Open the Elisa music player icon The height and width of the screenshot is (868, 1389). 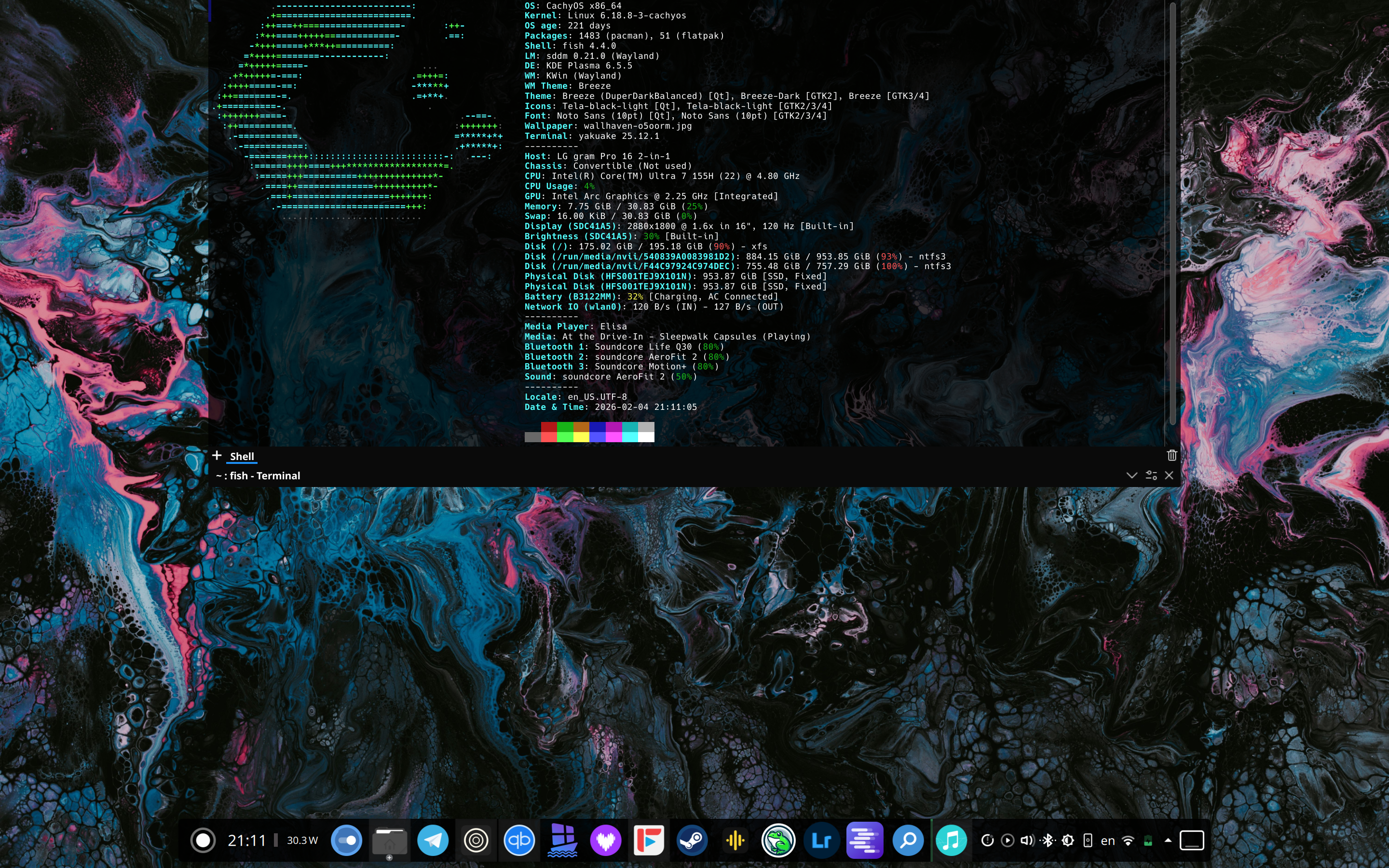pyautogui.click(x=951, y=841)
